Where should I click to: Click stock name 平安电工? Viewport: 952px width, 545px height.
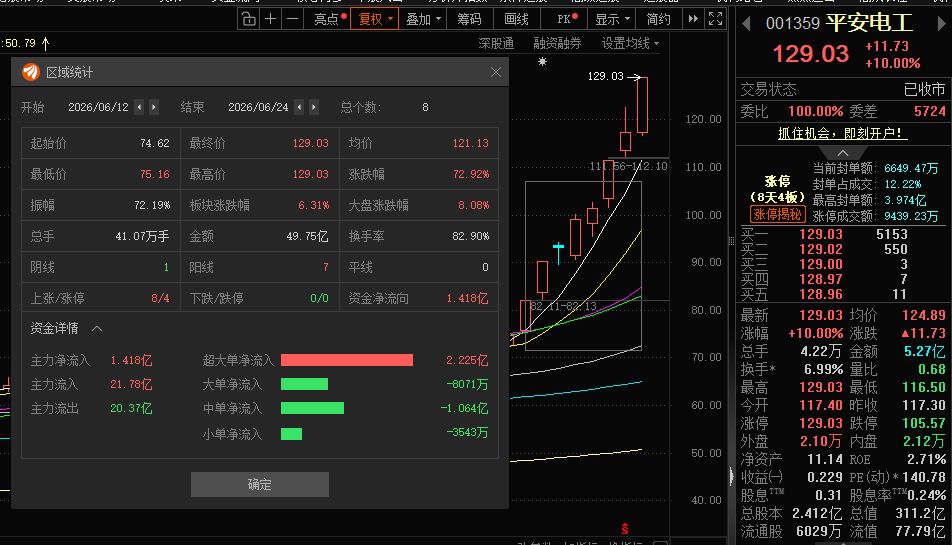[869, 23]
